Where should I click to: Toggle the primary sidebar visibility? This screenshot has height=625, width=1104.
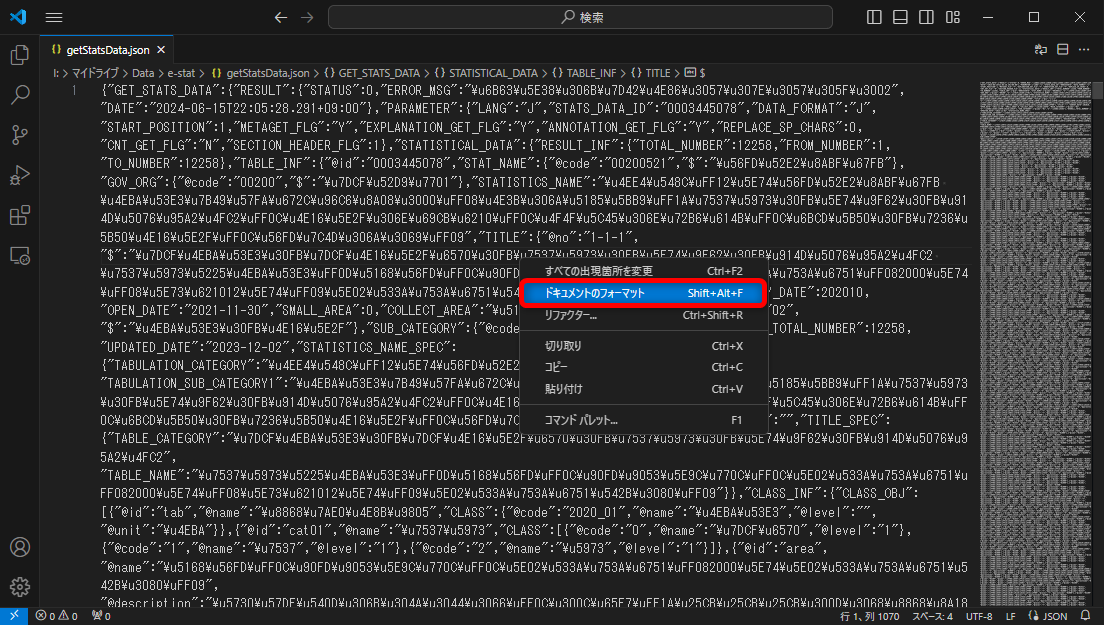[874, 16]
